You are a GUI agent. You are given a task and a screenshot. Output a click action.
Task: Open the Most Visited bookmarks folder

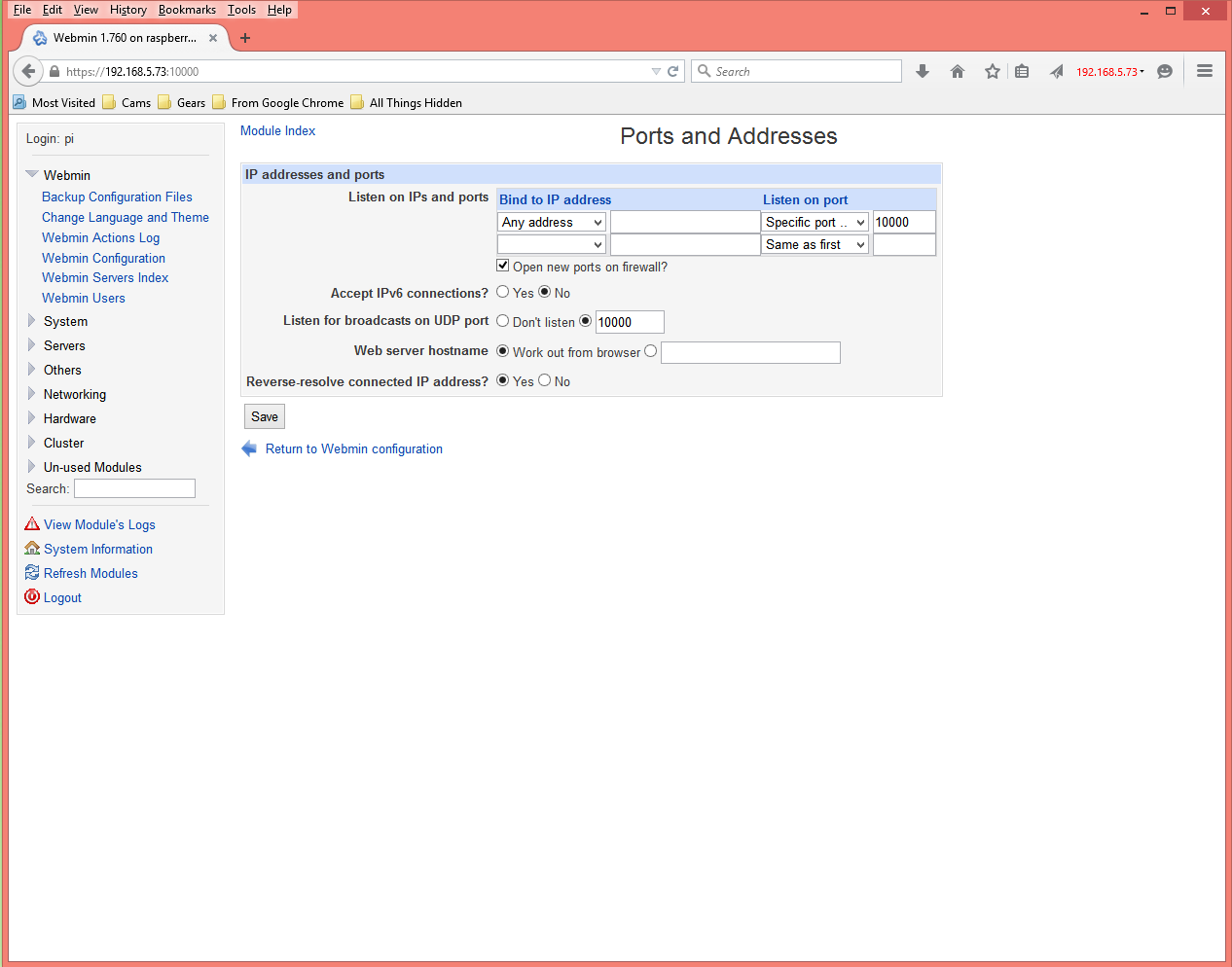(x=54, y=102)
